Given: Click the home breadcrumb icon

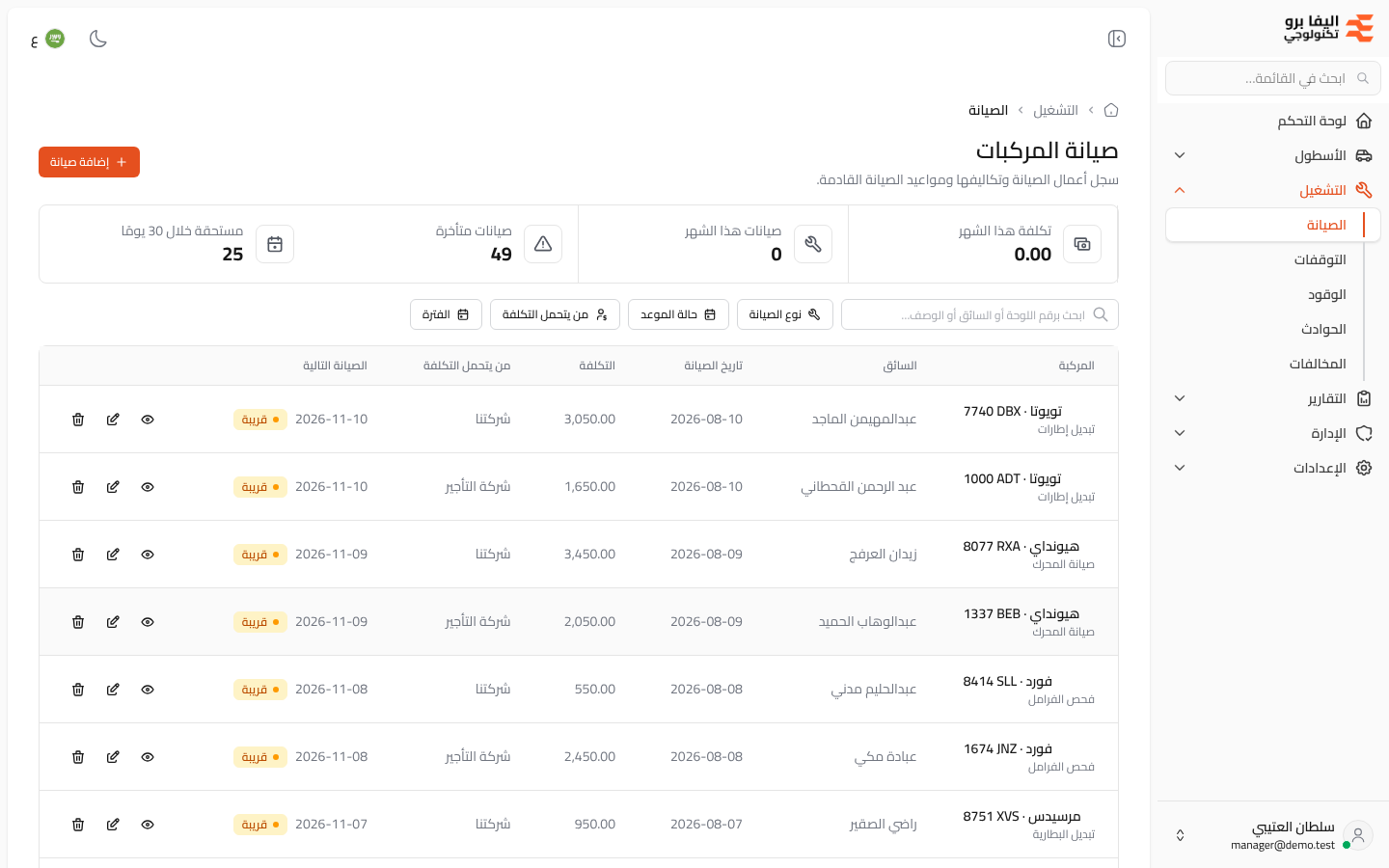Looking at the screenshot, I should (1111, 110).
